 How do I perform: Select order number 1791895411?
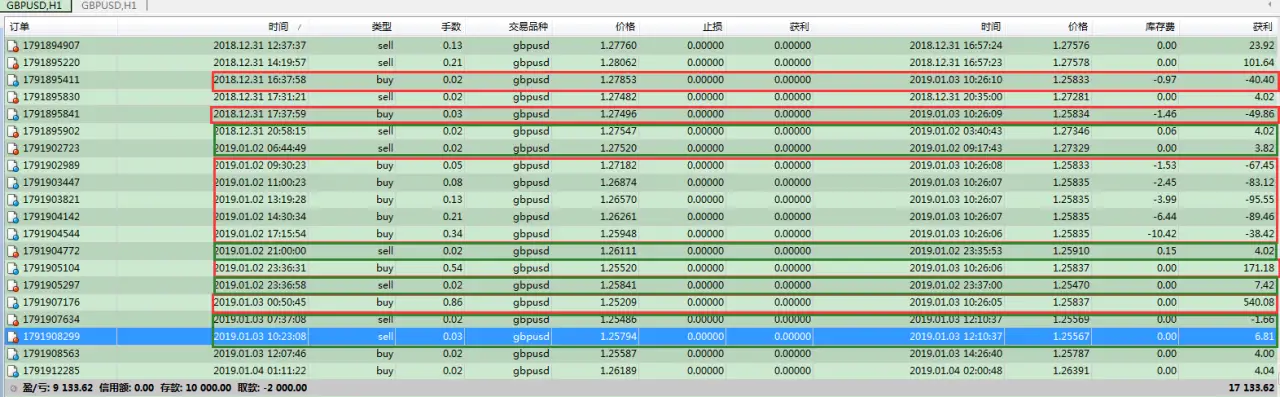(x=51, y=80)
